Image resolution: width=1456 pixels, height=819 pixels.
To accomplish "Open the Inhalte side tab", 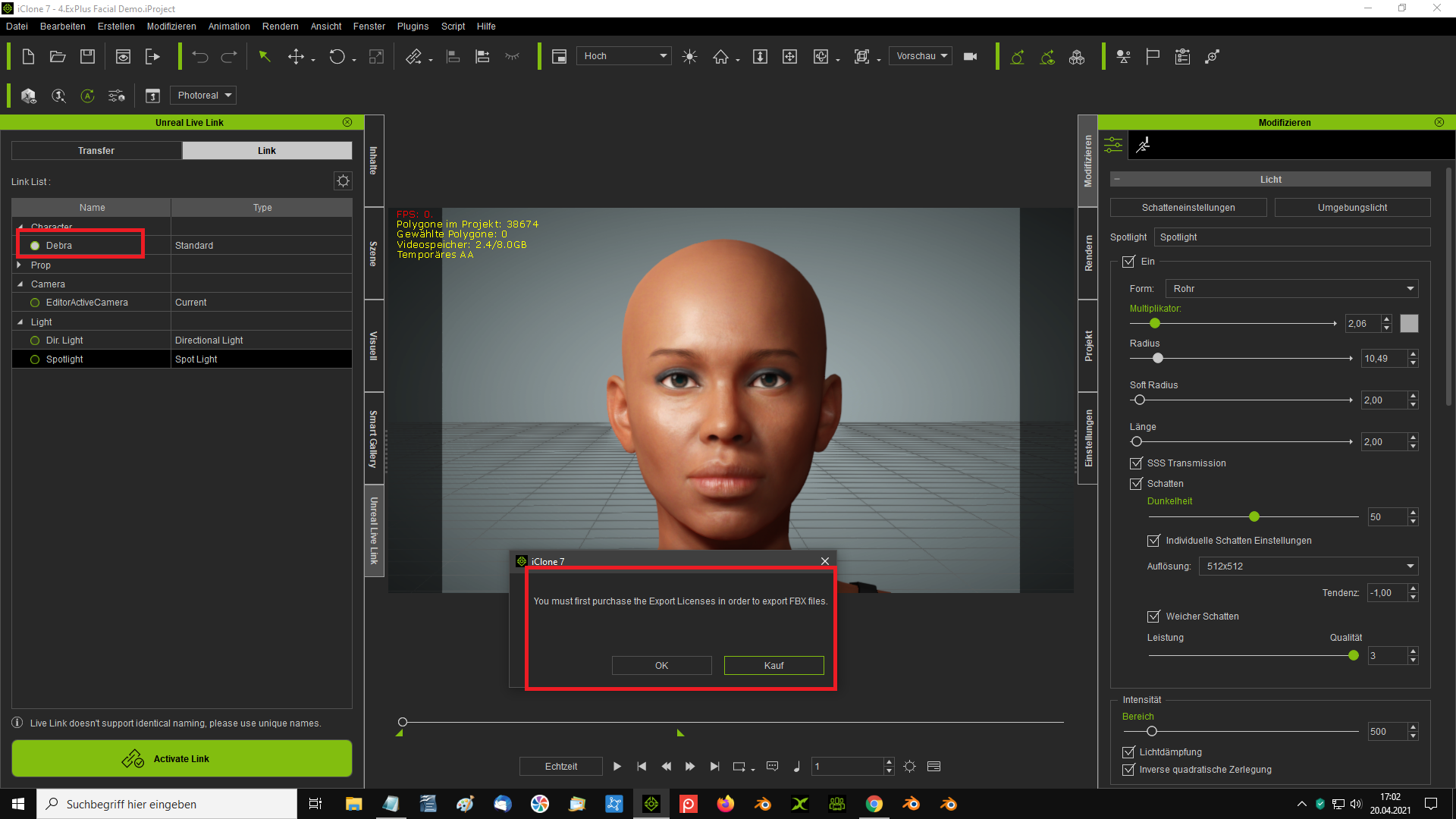I will [374, 161].
